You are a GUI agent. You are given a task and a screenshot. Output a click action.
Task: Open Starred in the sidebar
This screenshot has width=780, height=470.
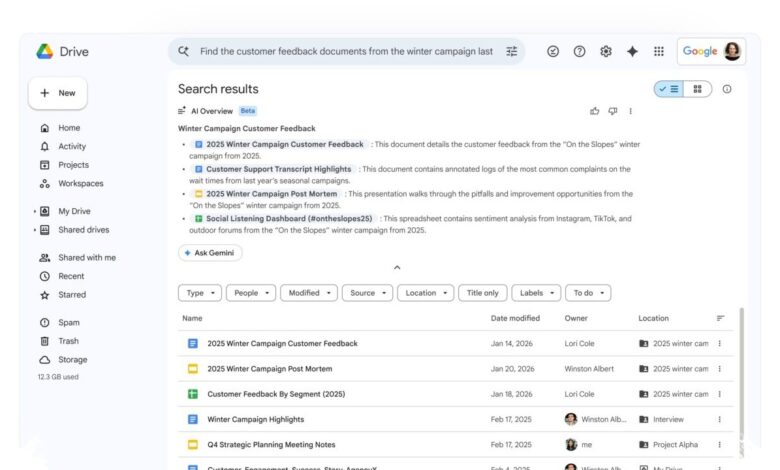pos(63,295)
